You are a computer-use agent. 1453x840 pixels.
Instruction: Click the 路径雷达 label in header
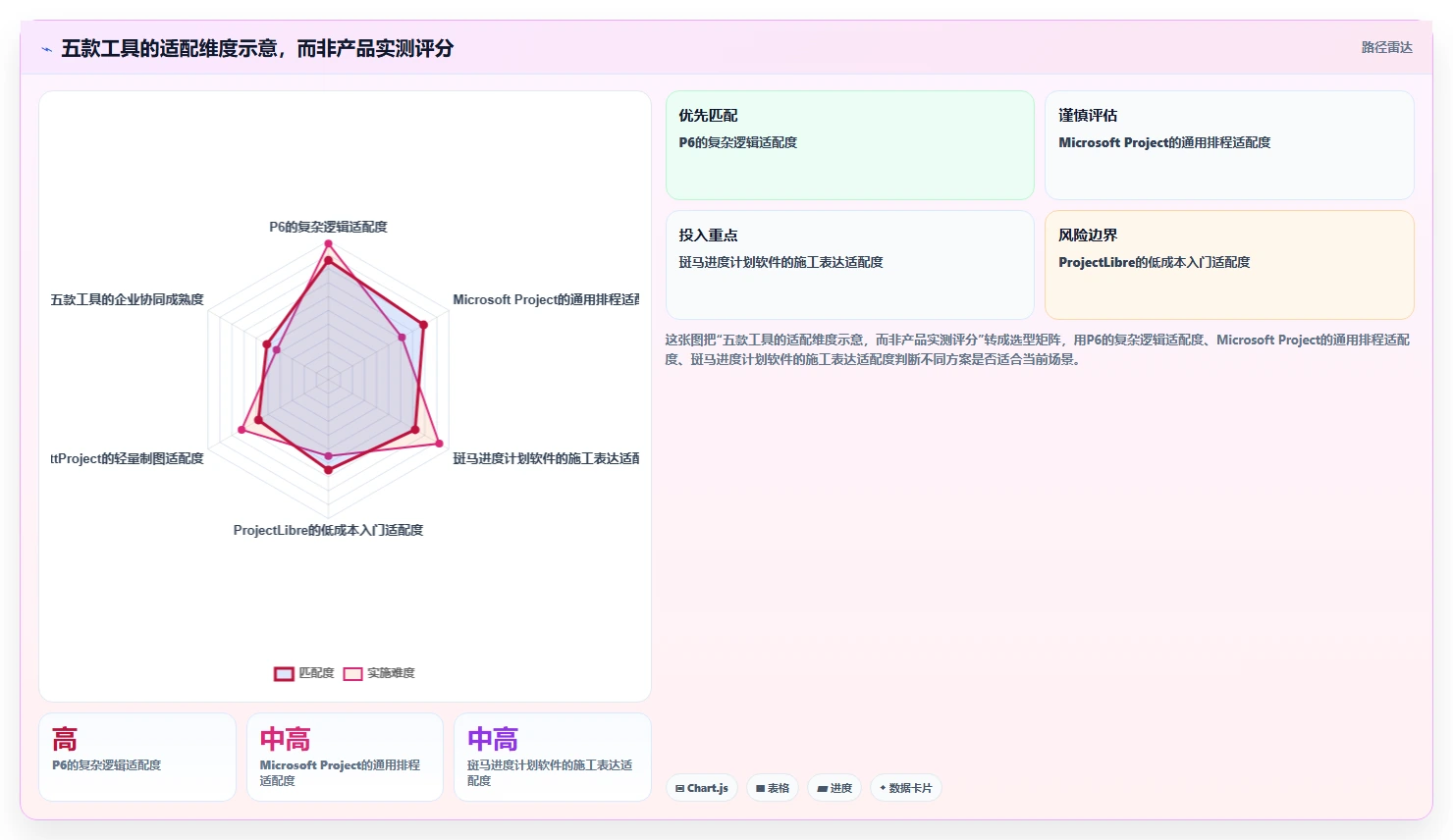(x=1386, y=47)
